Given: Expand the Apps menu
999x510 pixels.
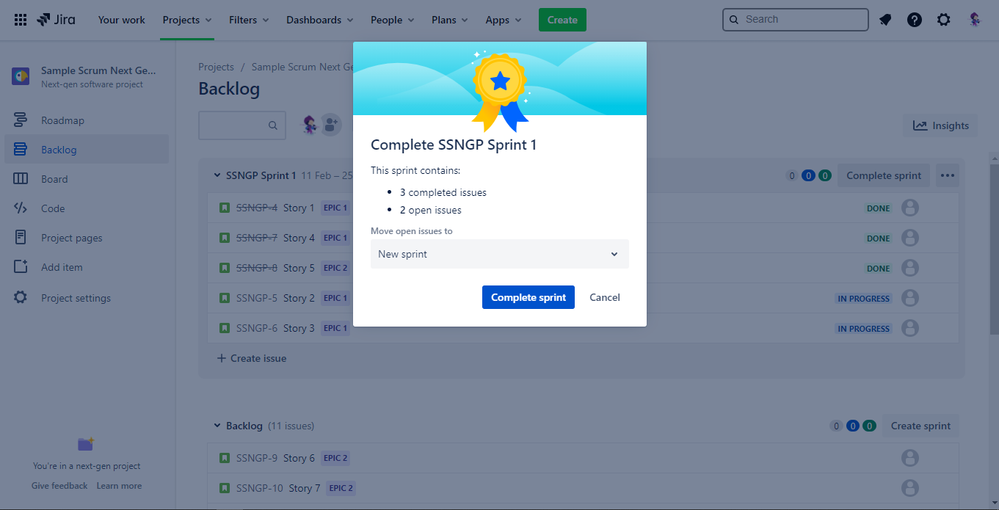Looking at the screenshot, I should [503, 20].
